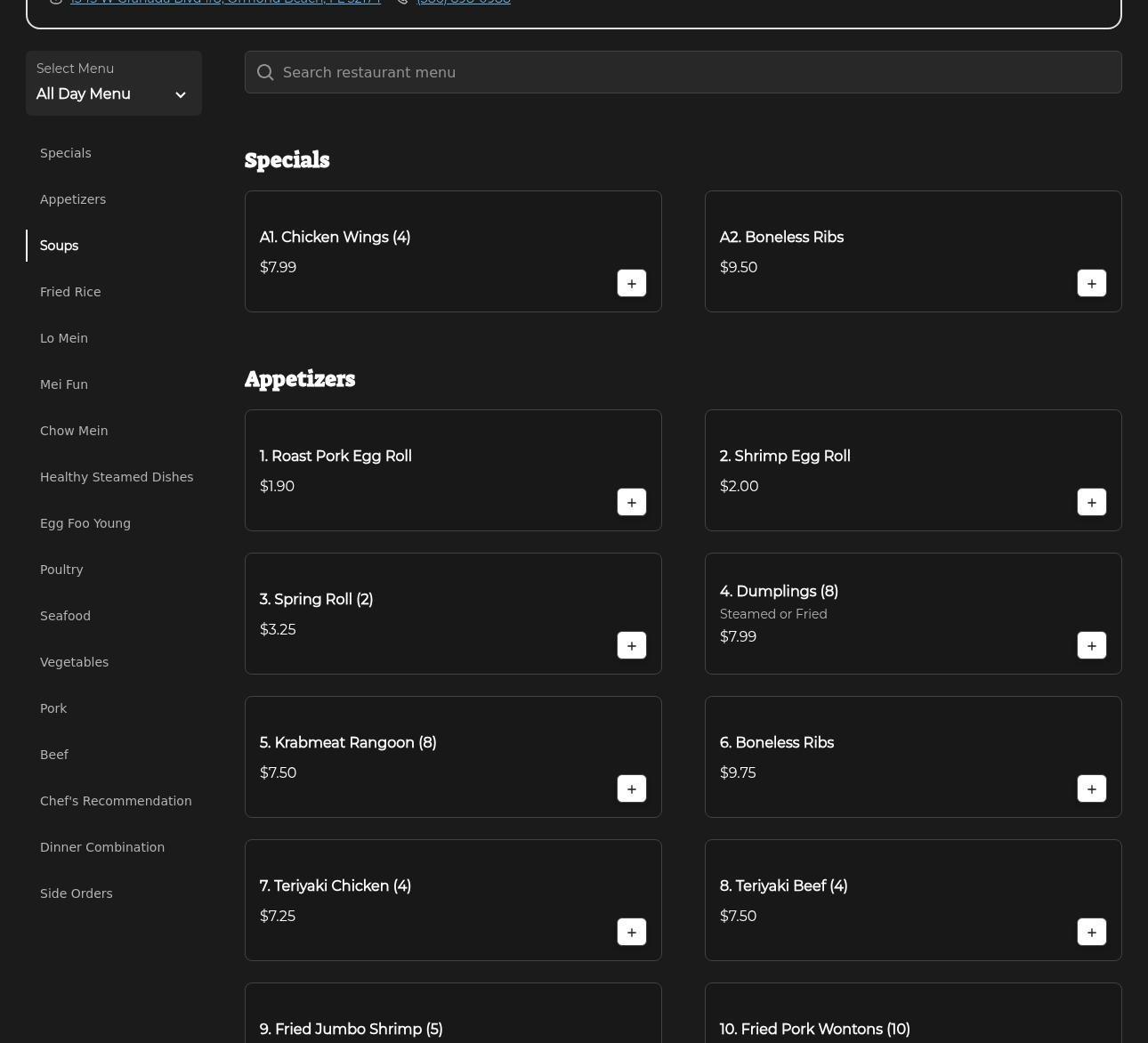
Task: Add A1. Chicken Wings to order
Action: (x=631, y=284)
